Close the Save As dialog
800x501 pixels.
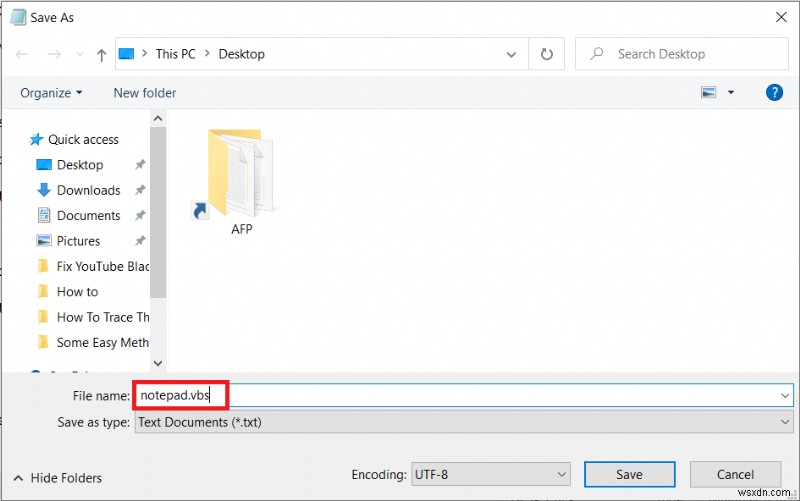tap(781, 17)
